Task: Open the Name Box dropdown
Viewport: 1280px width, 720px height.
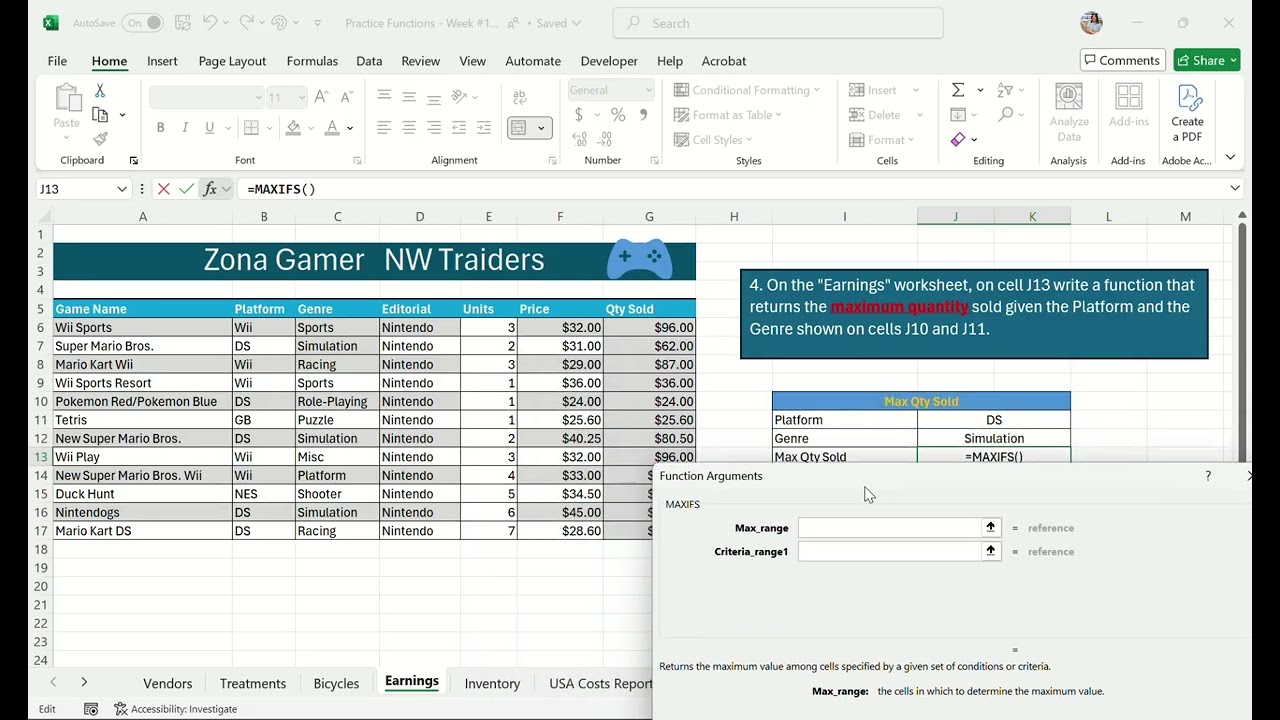Action: pos(122,189)
